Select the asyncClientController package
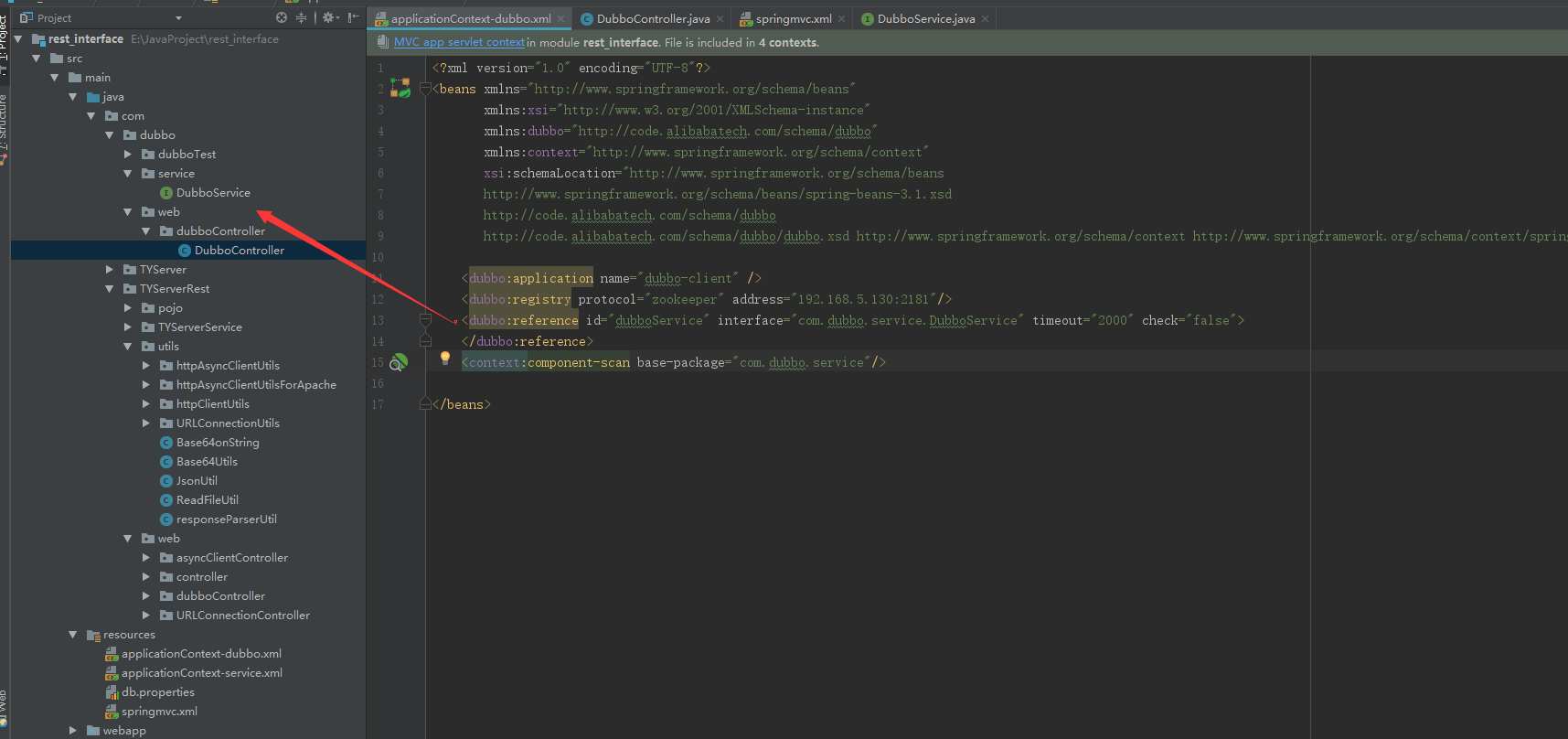Image resolution: width=1568 pixels, height=739 pixels. (x=224, y=558)
